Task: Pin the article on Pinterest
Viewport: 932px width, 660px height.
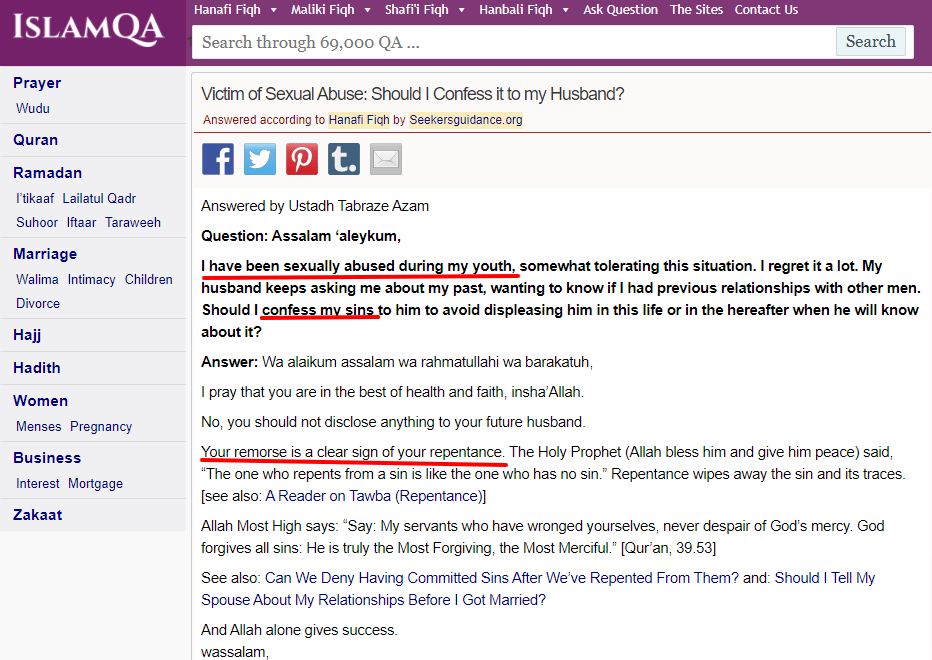Action: tap(302, 159)
